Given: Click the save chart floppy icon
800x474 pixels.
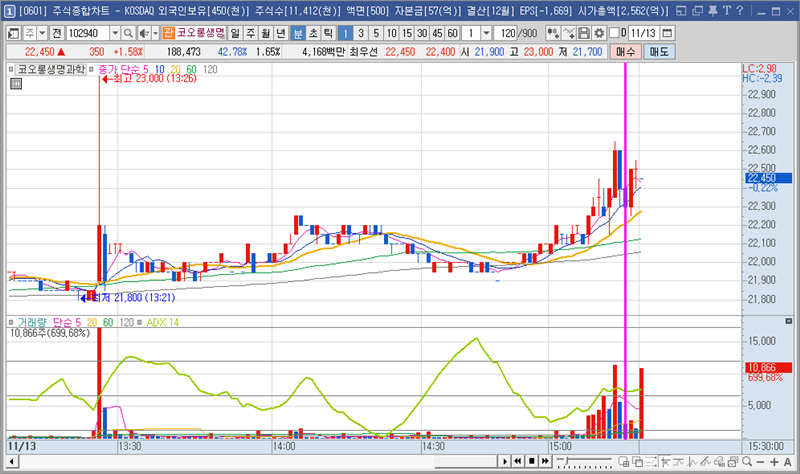Looking at the screenshot, I should (584, 33).
